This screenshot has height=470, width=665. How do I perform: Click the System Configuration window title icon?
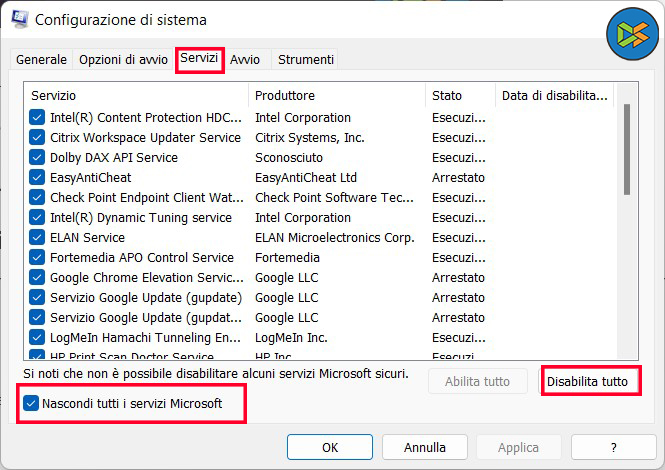pos(19,19)
